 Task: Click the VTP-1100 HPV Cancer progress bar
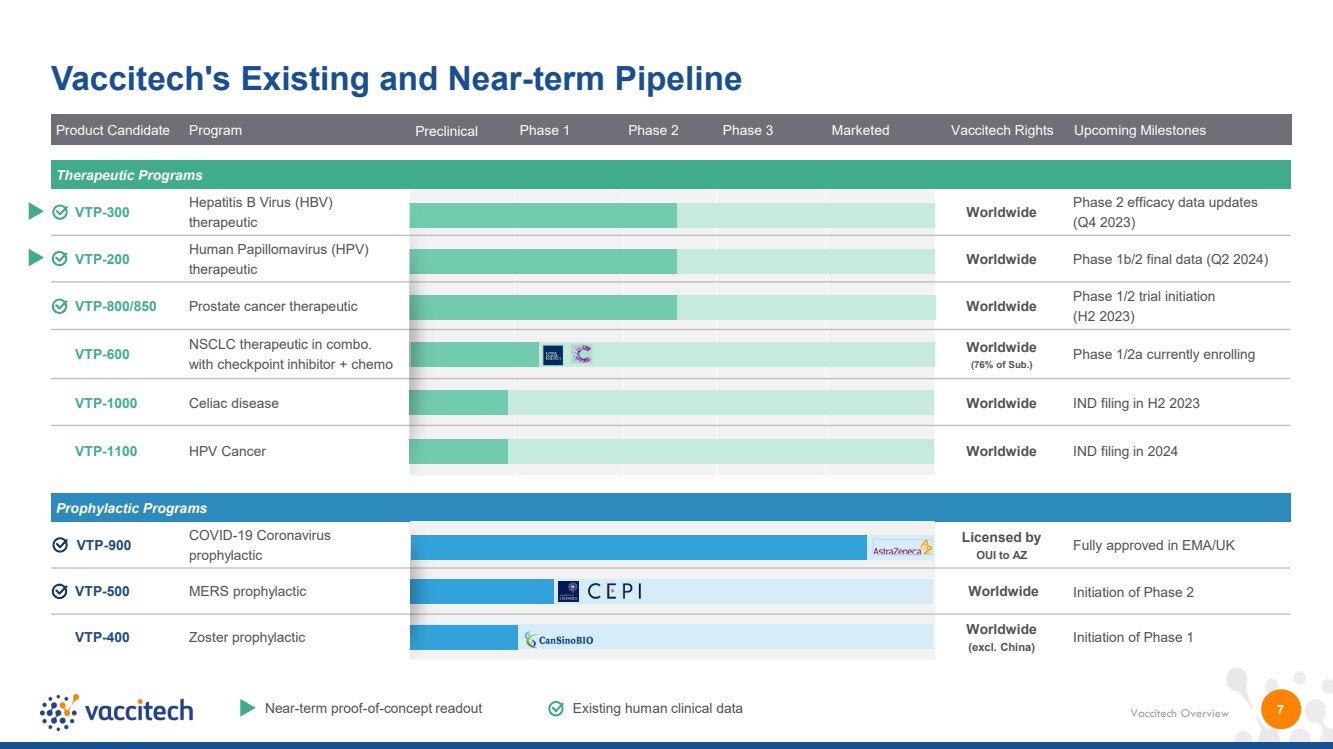click(672, 451)
